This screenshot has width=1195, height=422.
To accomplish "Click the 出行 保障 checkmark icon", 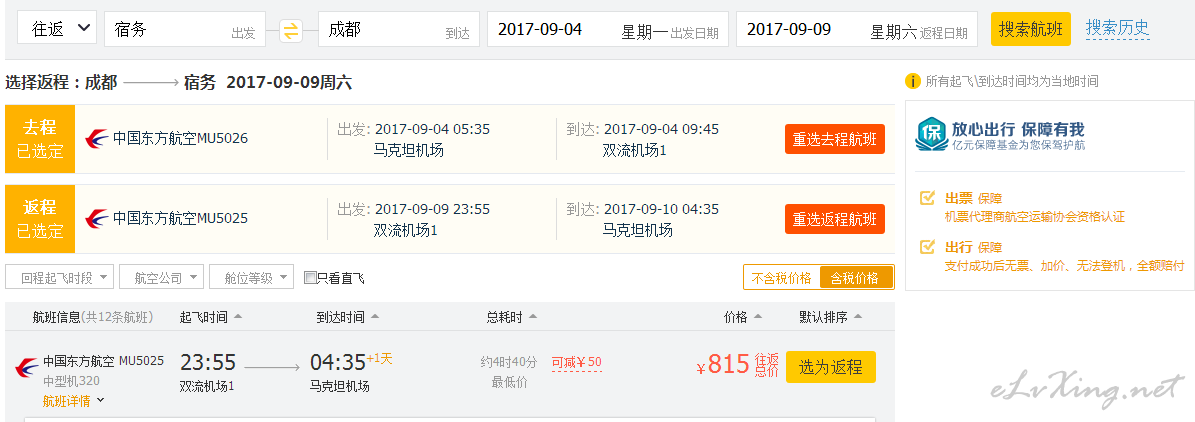I will (927, 247).
